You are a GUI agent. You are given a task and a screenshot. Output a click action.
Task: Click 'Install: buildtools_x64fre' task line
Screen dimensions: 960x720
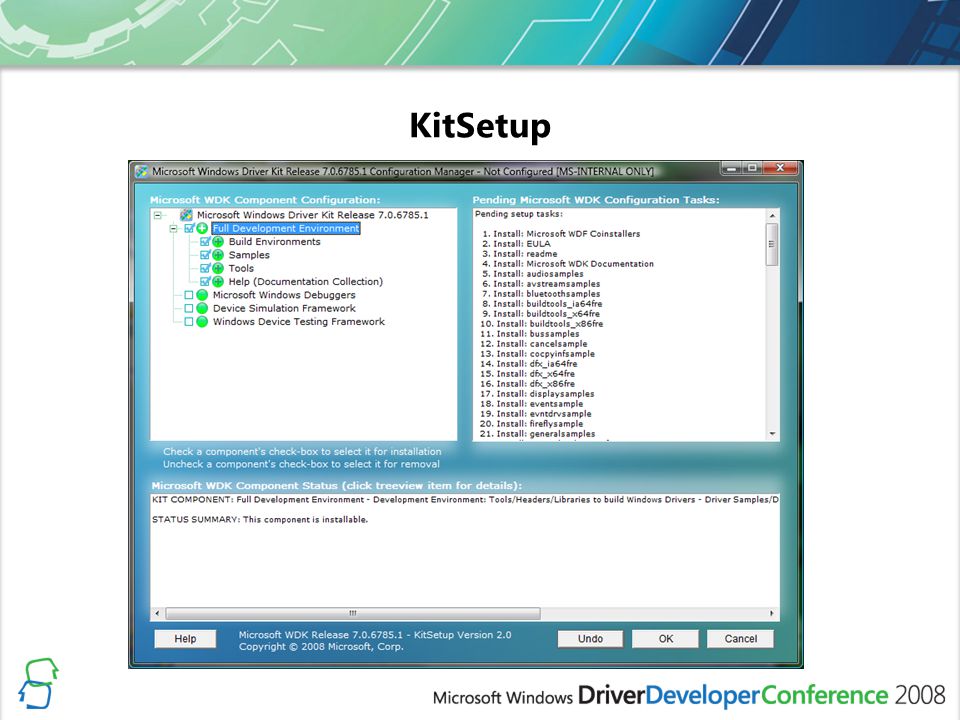coord(541,313)
